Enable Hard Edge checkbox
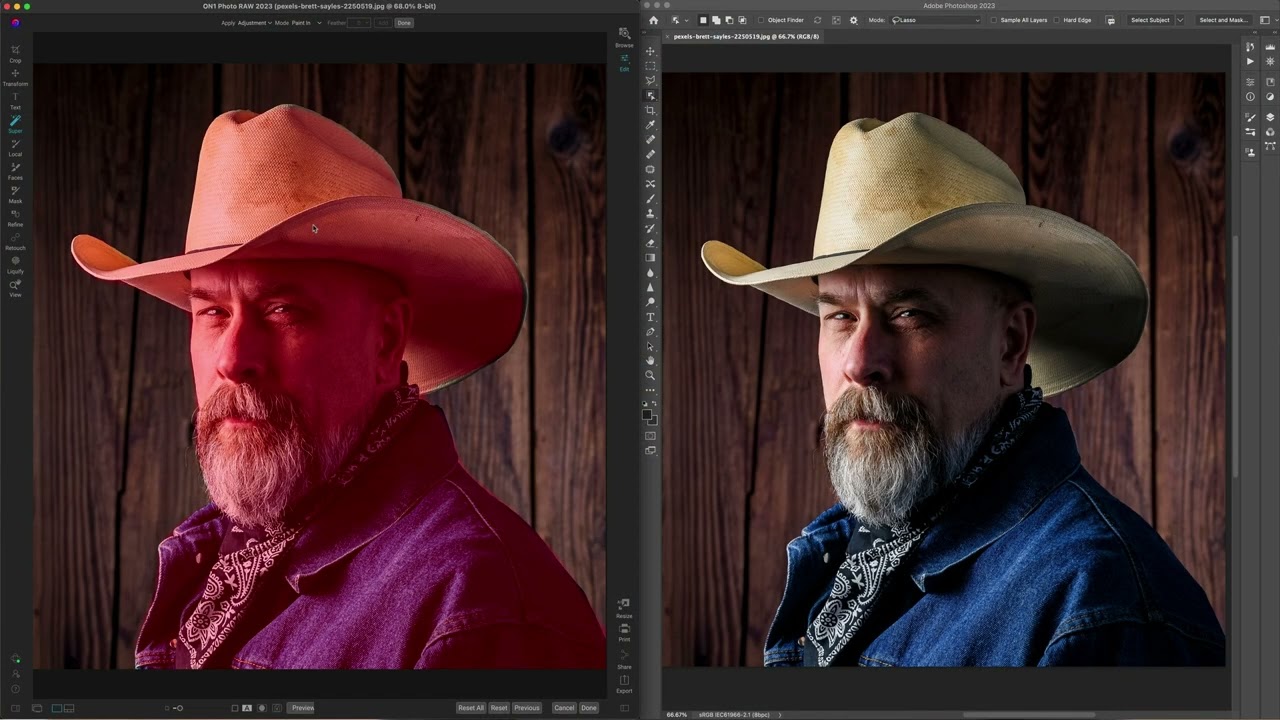This screenshot has height=720, width=1280. (x=1057, y=20)
